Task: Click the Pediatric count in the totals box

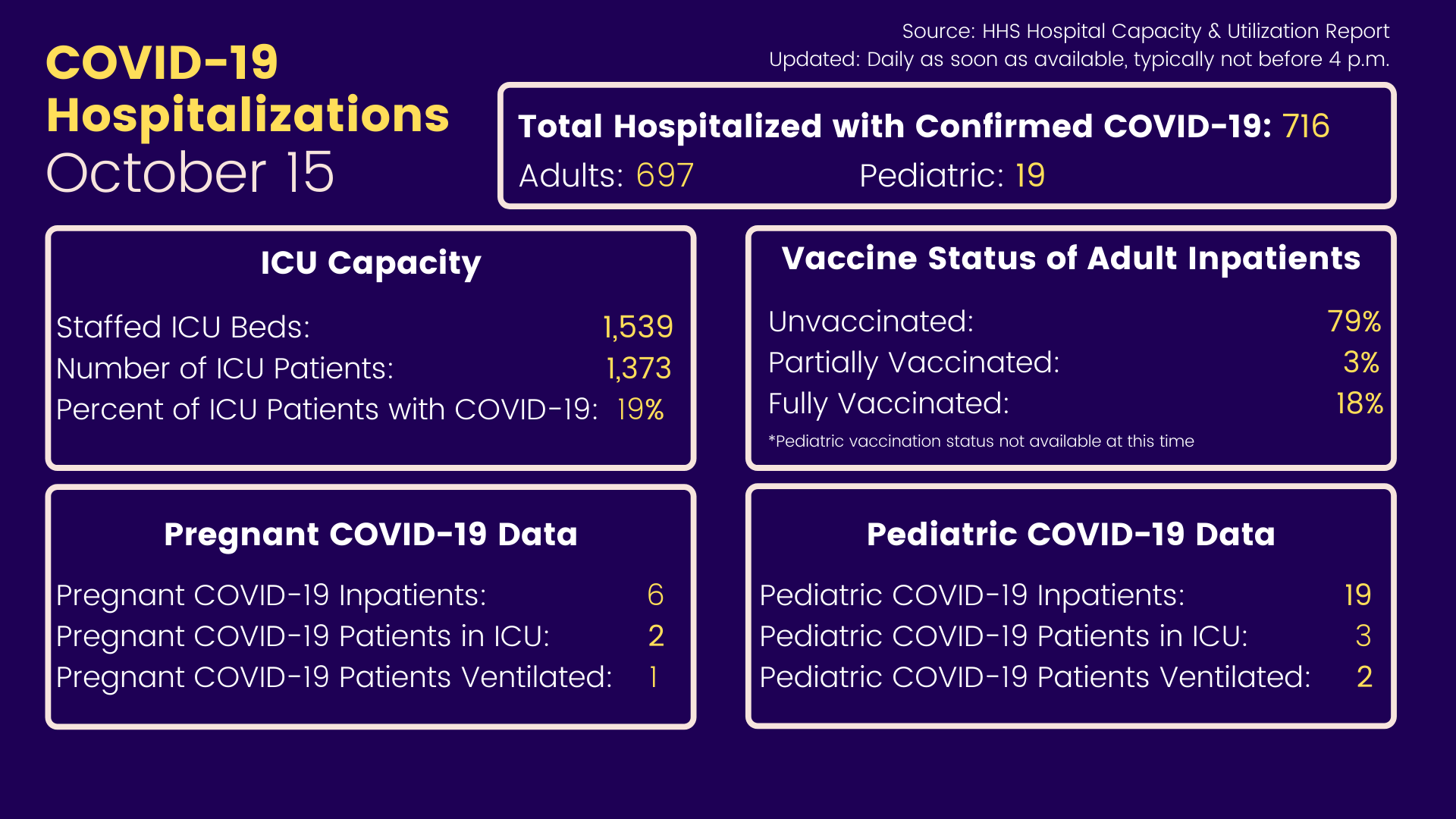Action: pos(1030,176)
